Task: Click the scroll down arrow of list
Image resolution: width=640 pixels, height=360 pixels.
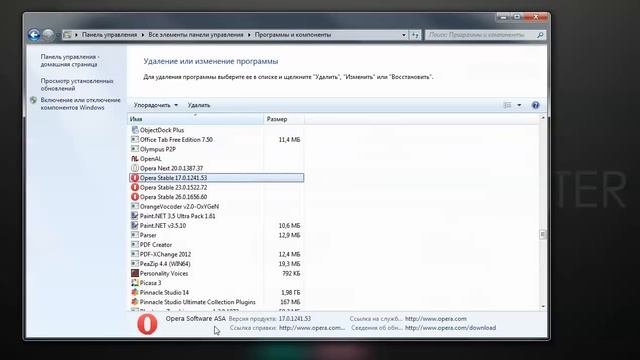Action: click(x=542, y=307)
